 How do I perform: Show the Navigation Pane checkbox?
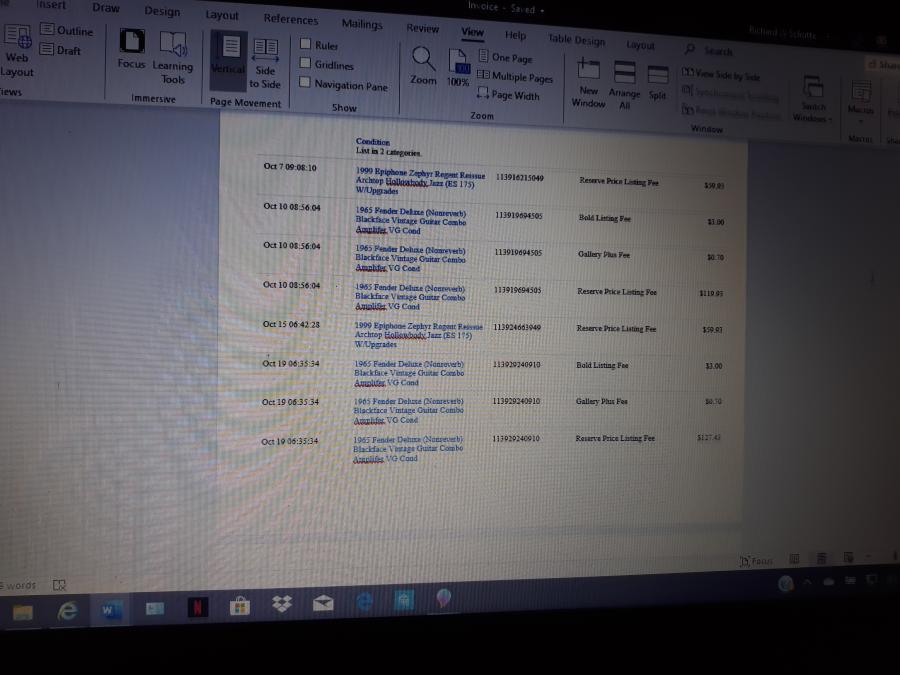[305, 82]
